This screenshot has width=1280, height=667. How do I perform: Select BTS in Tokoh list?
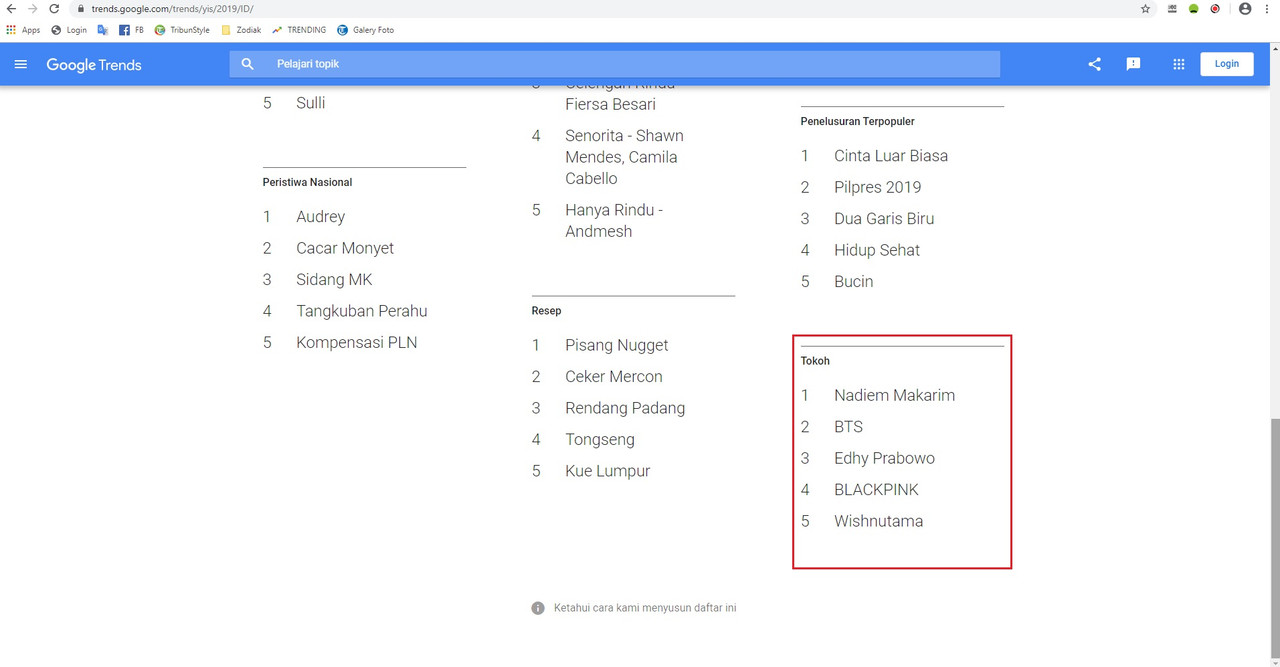848,427
